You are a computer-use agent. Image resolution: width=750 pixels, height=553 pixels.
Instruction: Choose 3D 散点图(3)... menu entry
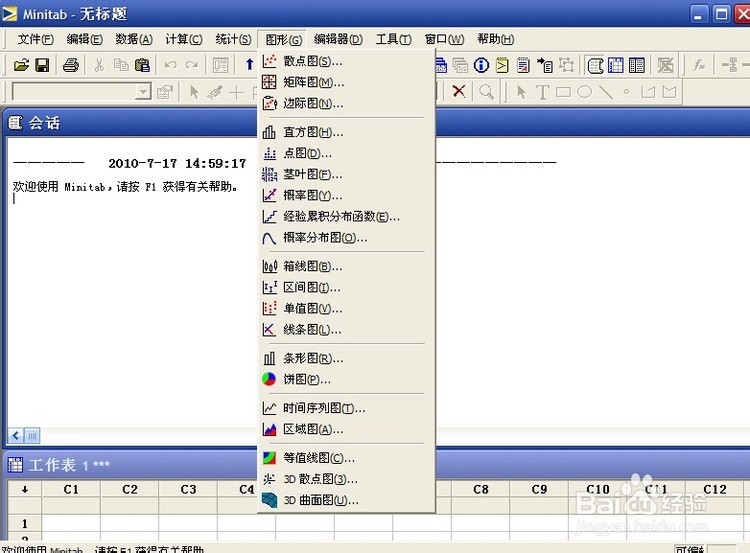coord(346,479)
